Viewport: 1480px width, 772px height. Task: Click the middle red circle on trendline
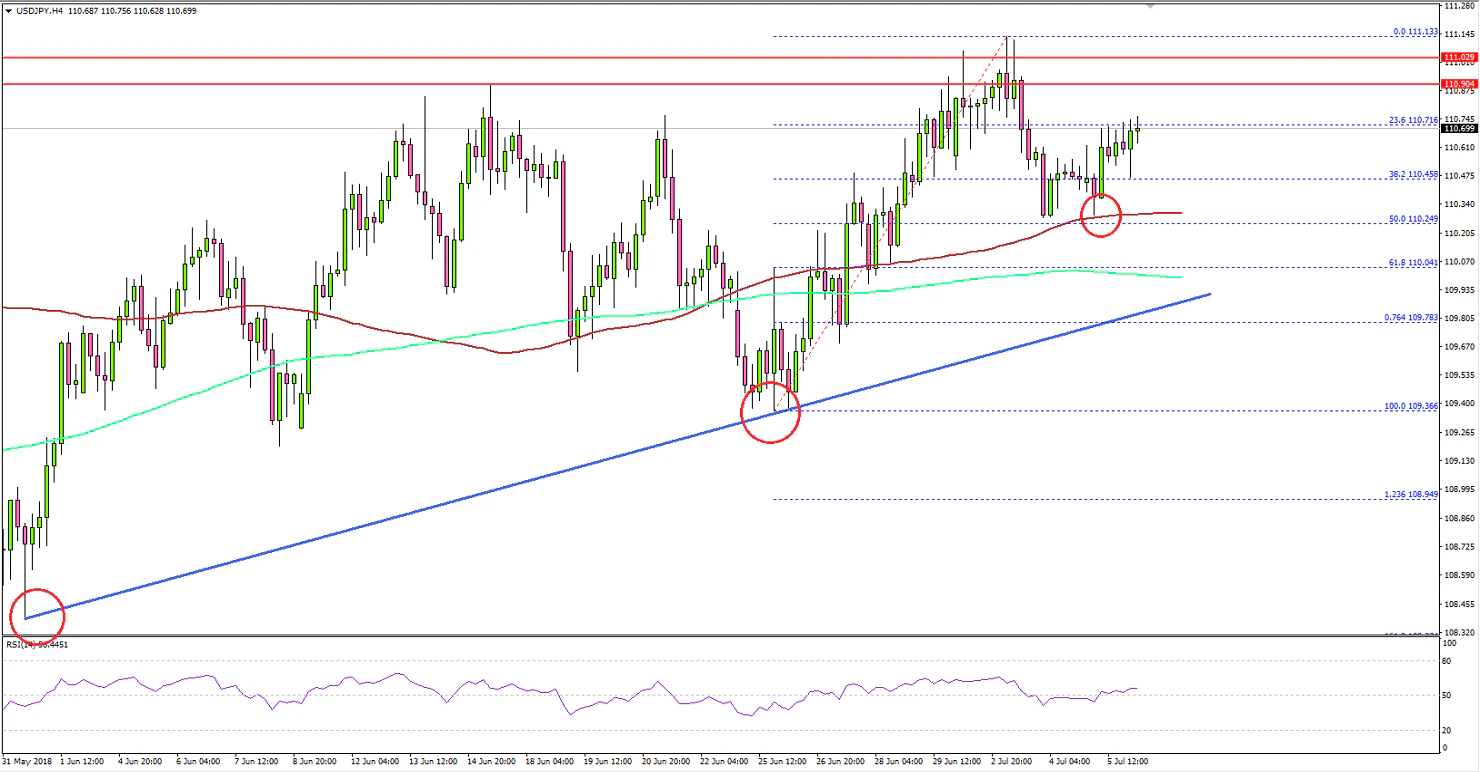[x=771, y=413]
